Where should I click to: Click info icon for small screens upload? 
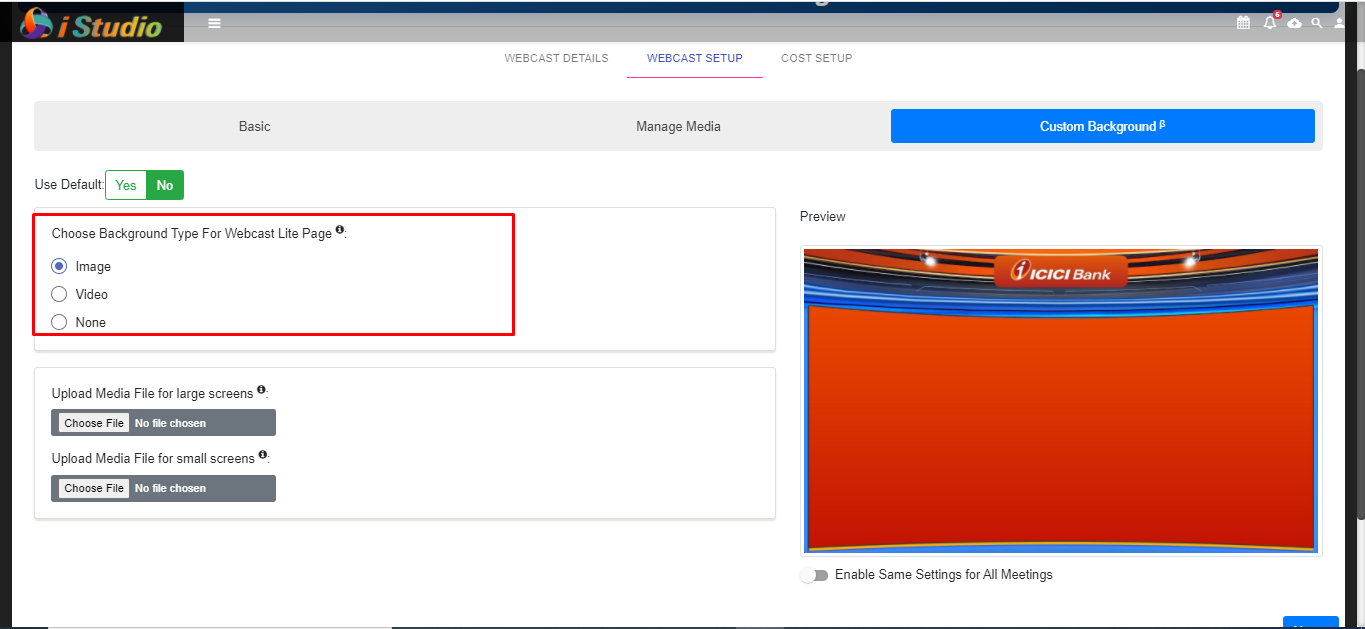263,455
